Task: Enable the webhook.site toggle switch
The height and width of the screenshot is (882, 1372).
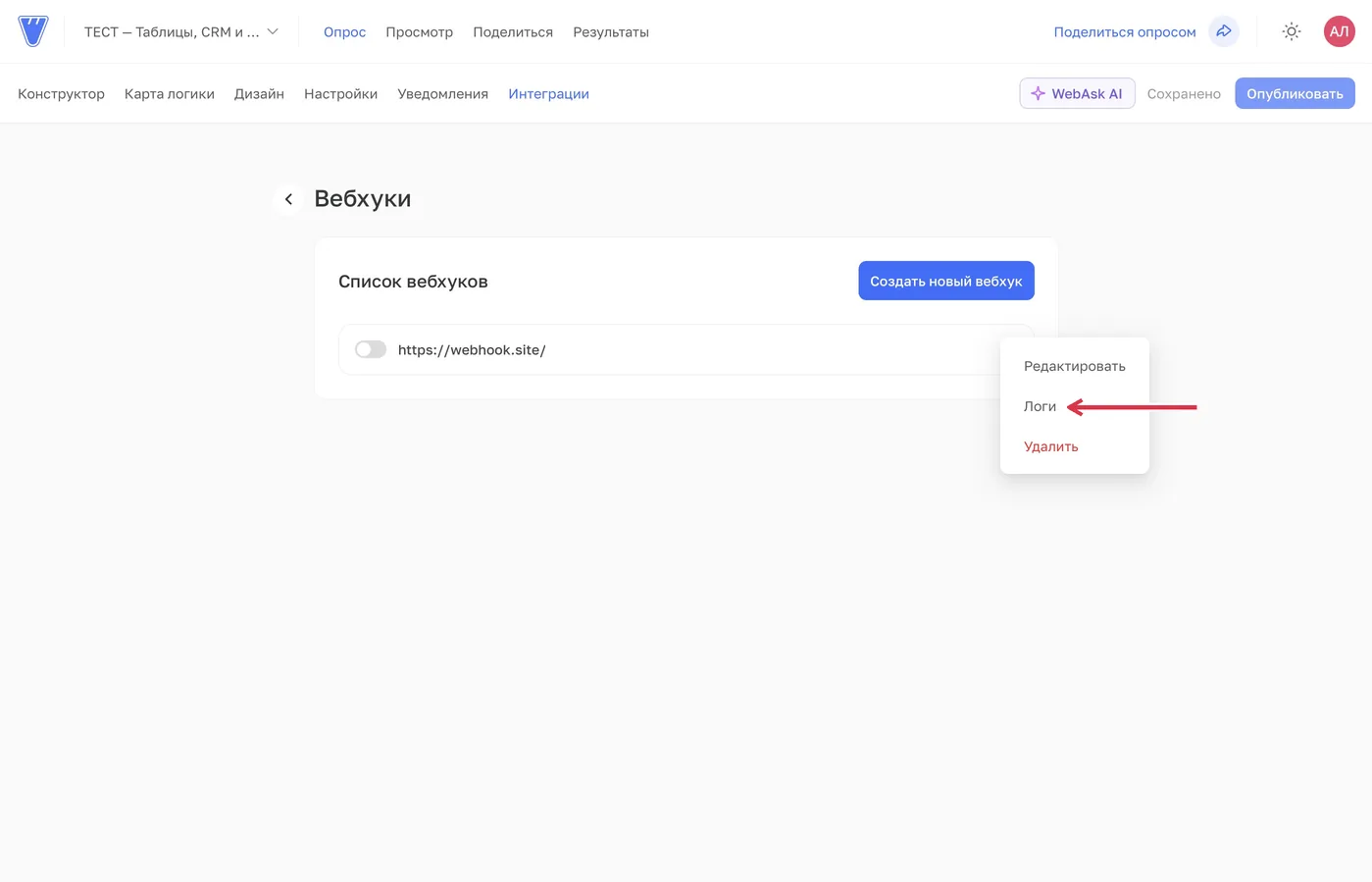Action: click(x=371, y=349)
